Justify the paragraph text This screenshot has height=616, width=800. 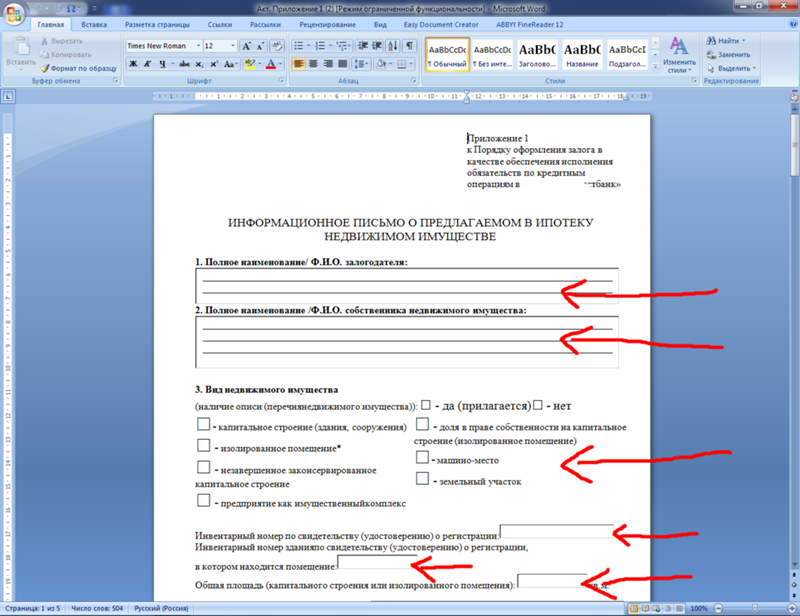[x=343, y=64]
